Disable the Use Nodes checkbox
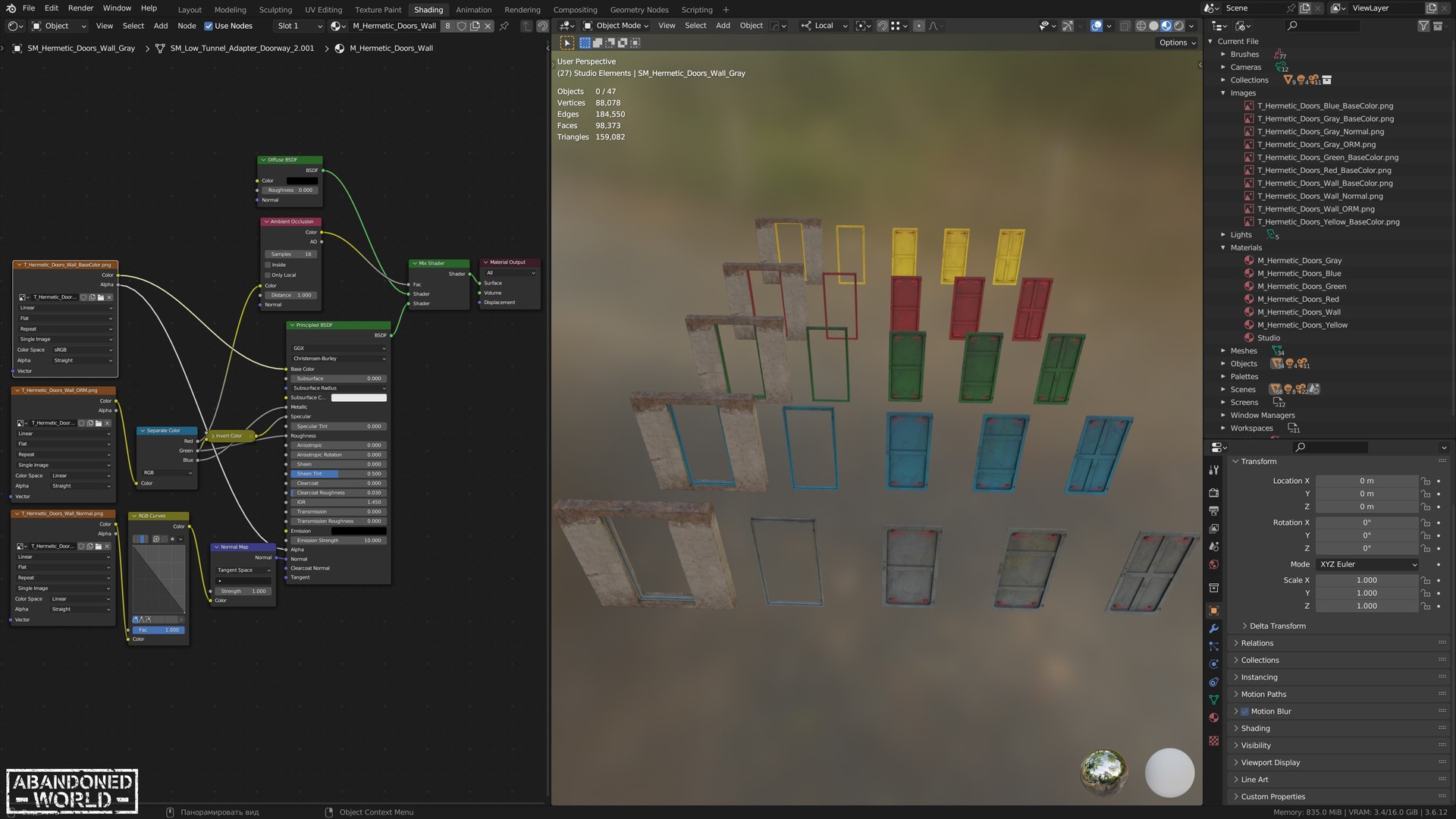Screen dimensions: 1456x819 pos(209,26)
